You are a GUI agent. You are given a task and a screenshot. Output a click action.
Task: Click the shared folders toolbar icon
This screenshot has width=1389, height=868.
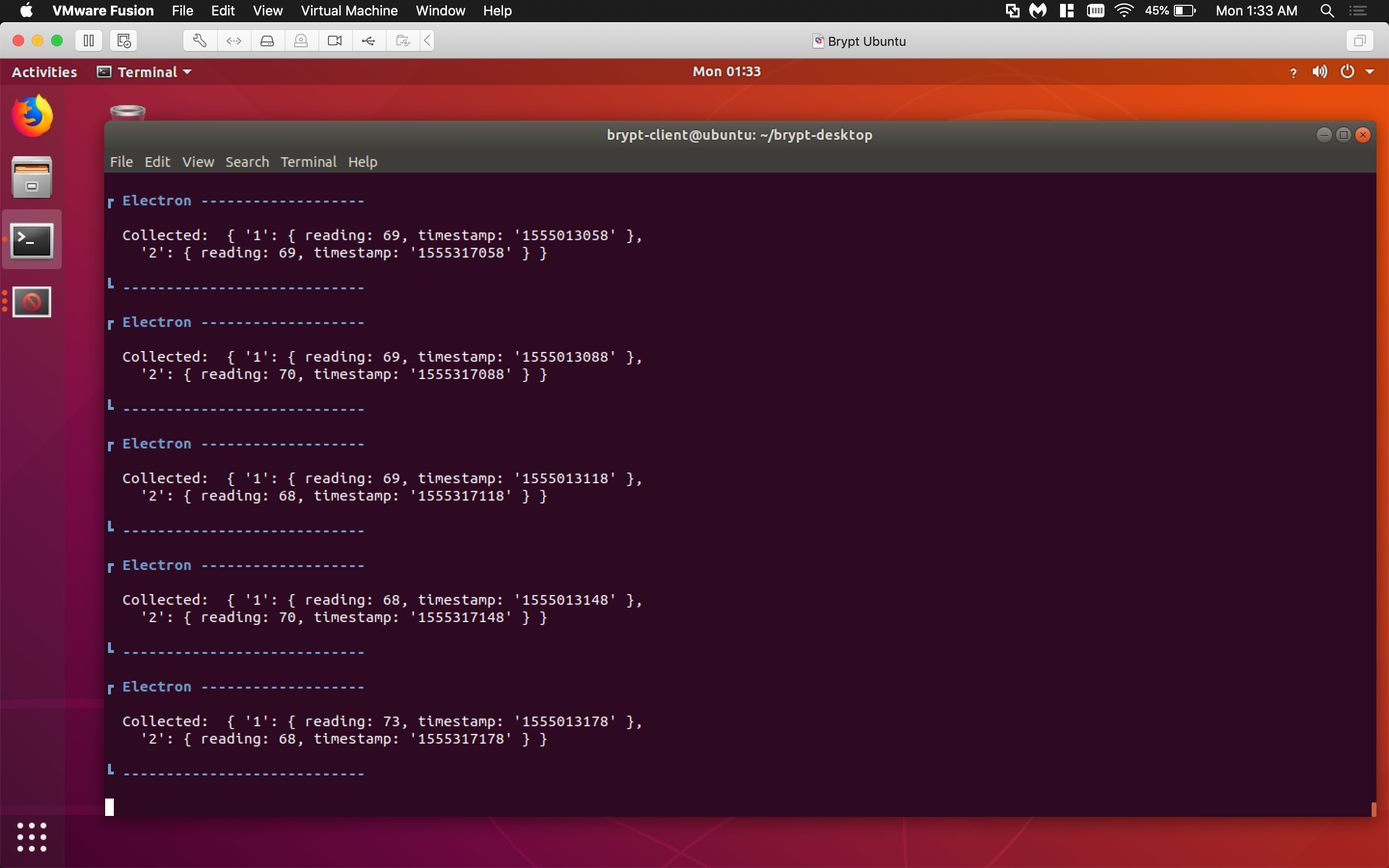pyautogui.click(x=403, y=41)
